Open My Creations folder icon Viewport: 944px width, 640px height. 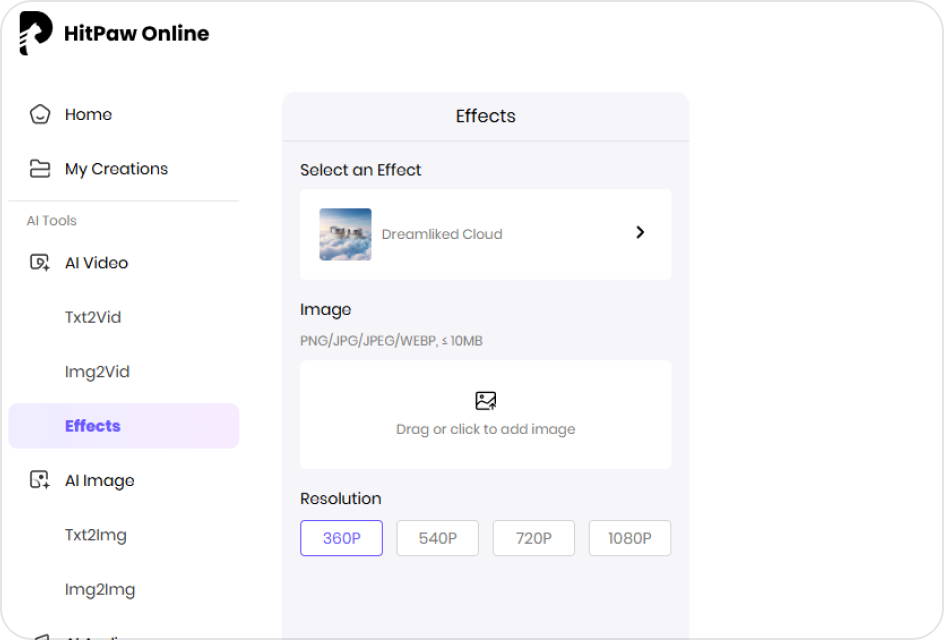(40, 168)
